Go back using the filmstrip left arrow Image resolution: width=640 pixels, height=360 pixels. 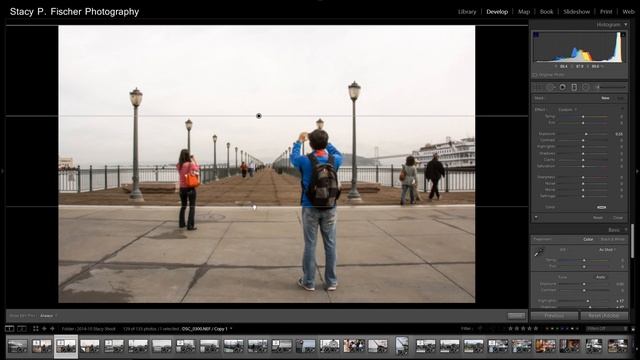tap(44, 329)
